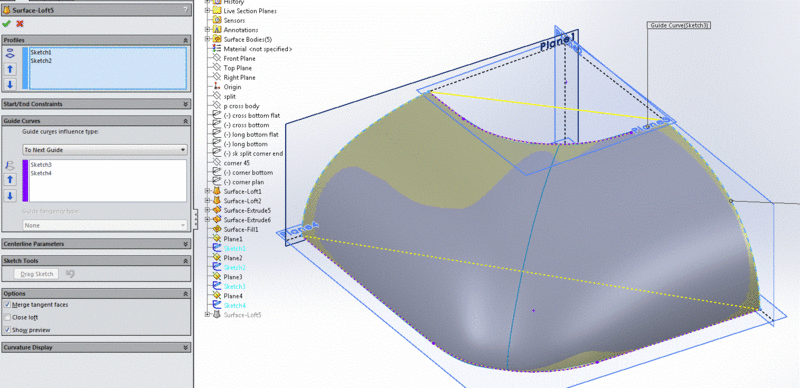The height and width of the screenshot is (388, 800).
Task: Click the (-) corner plan sketch icon
Action: (x=216, y=182)
